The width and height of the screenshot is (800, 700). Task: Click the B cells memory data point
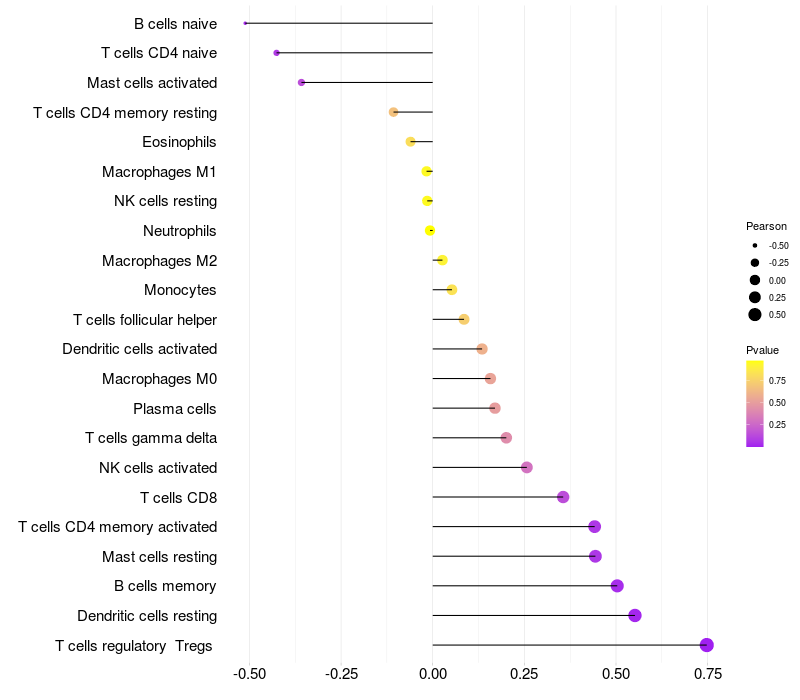617,586
